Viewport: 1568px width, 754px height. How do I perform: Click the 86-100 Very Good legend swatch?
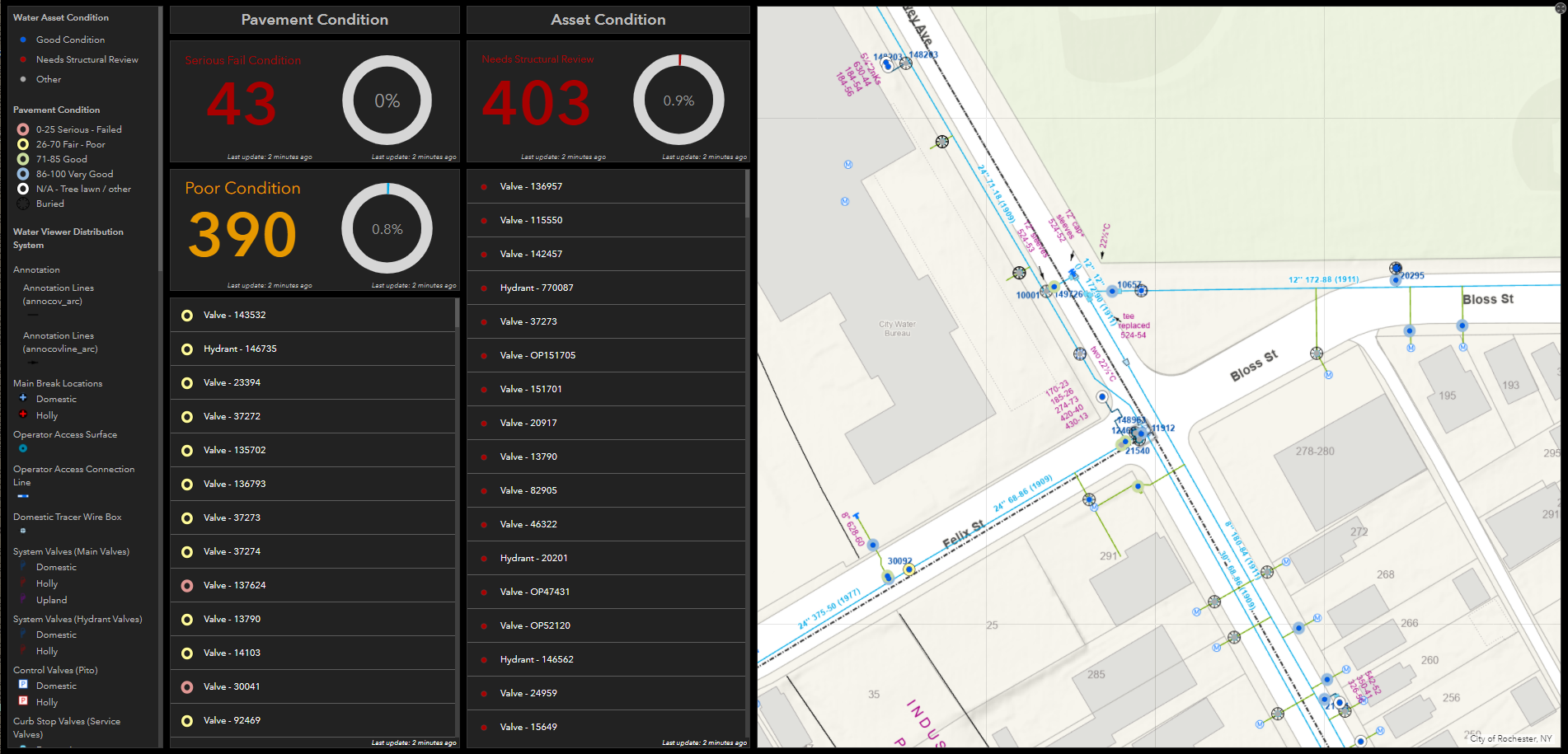coord(23,174)
